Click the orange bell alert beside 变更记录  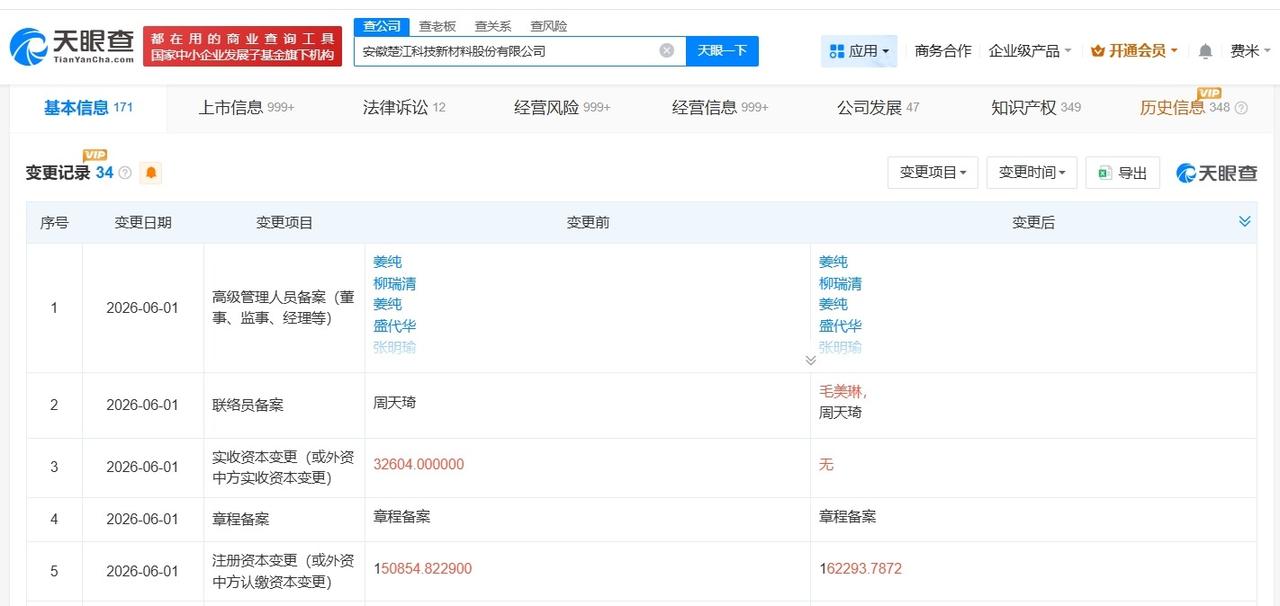point(151,173)
